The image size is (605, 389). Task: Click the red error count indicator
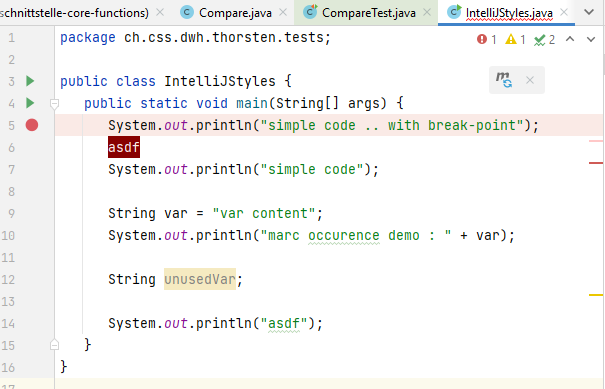coord(486,39)
